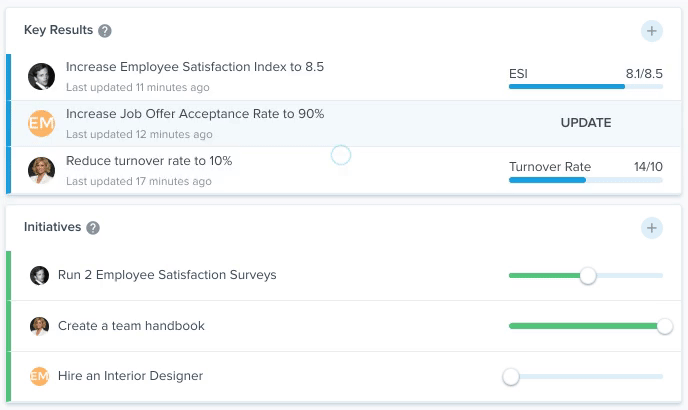Open Hire an Interior Designer initiative
The image size is (688, 410).
pyautogui.click(x=130, y=376)
